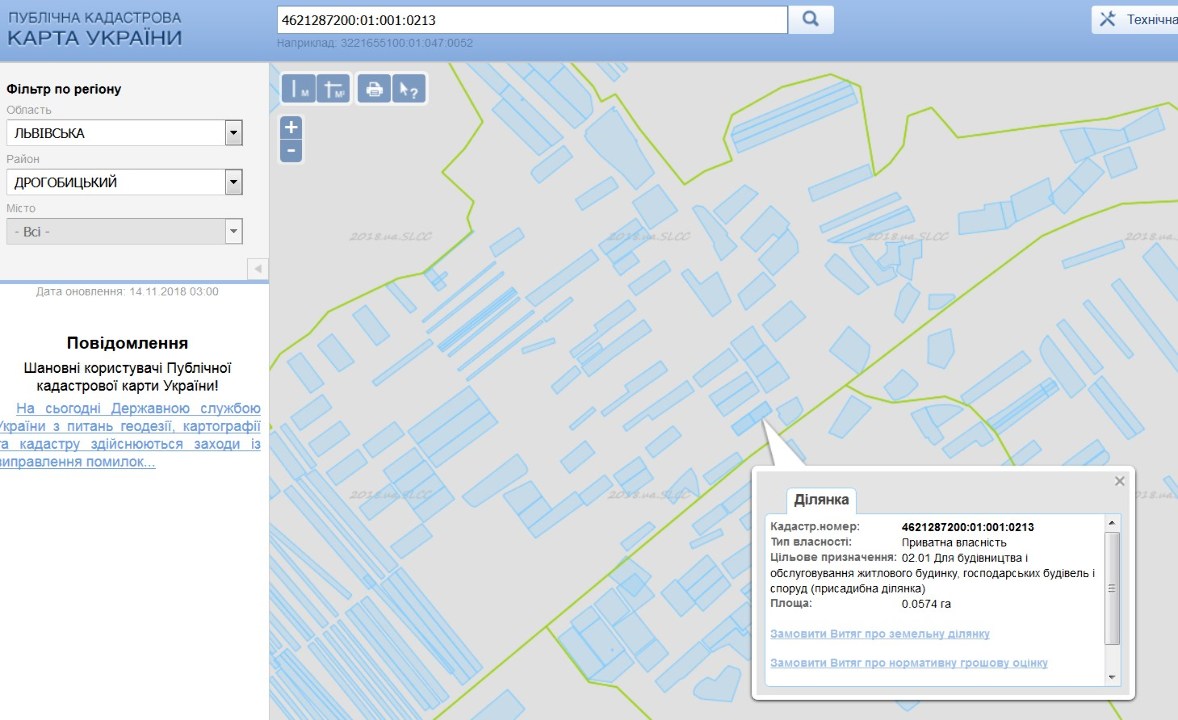The height and width of the screenshot is (720, 1178).
Task: Open the Область dropdown showing ЛЬВІВСЬКА
Action: pyautogui.click(x=234, y=133)
